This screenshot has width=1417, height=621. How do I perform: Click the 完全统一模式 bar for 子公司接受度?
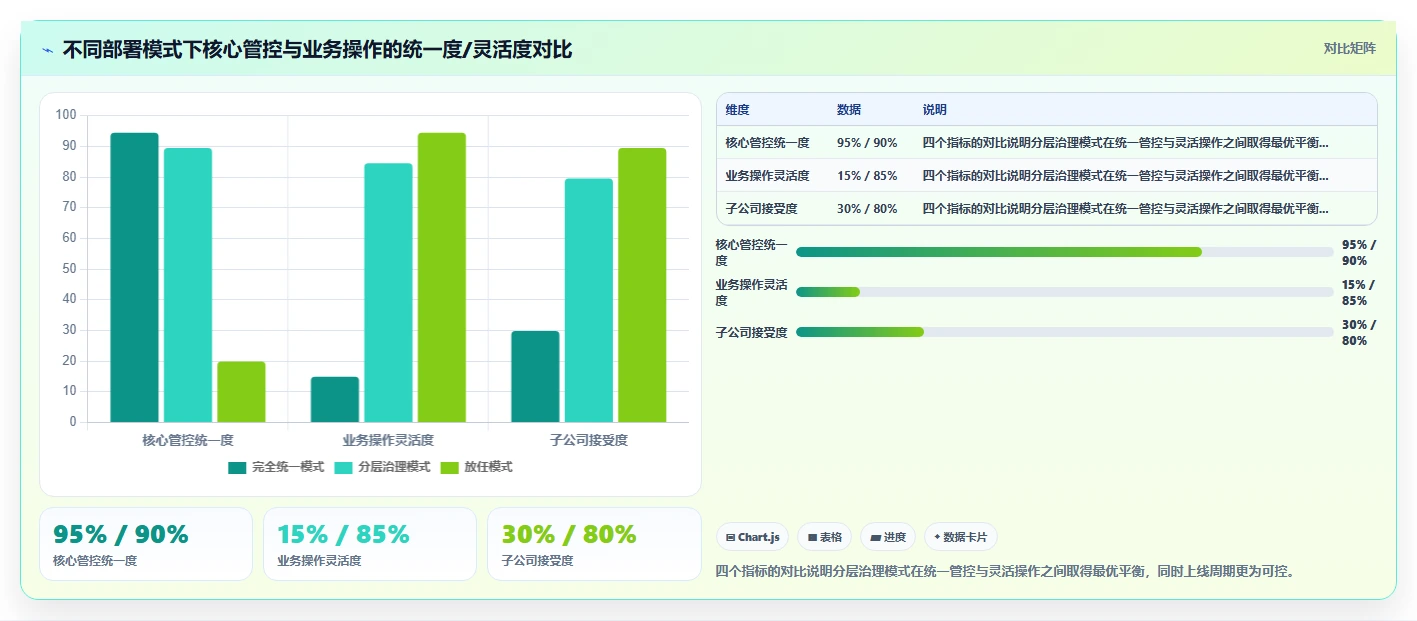535,376
